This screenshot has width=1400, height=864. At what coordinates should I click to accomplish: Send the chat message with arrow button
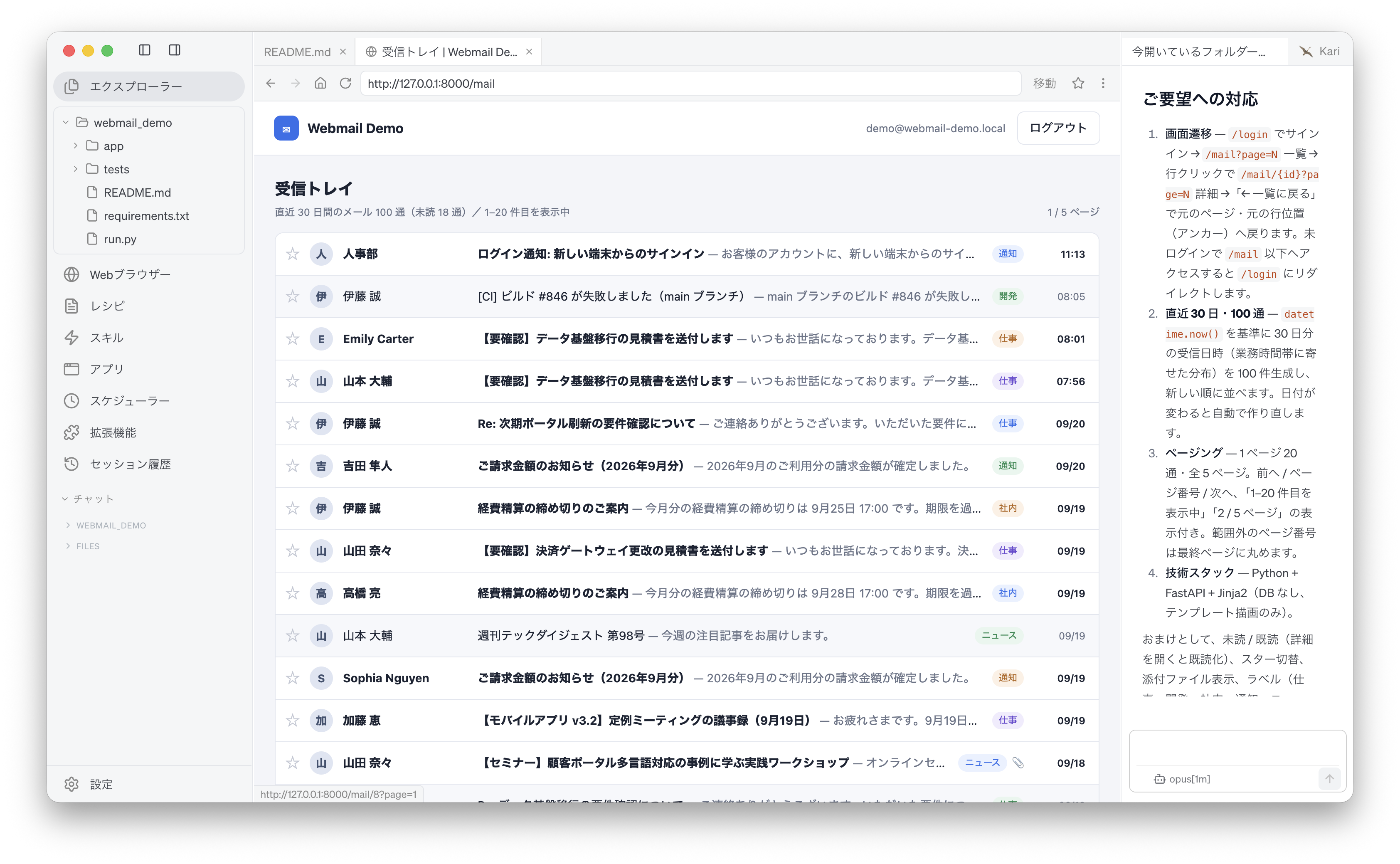click(1329, 779)
